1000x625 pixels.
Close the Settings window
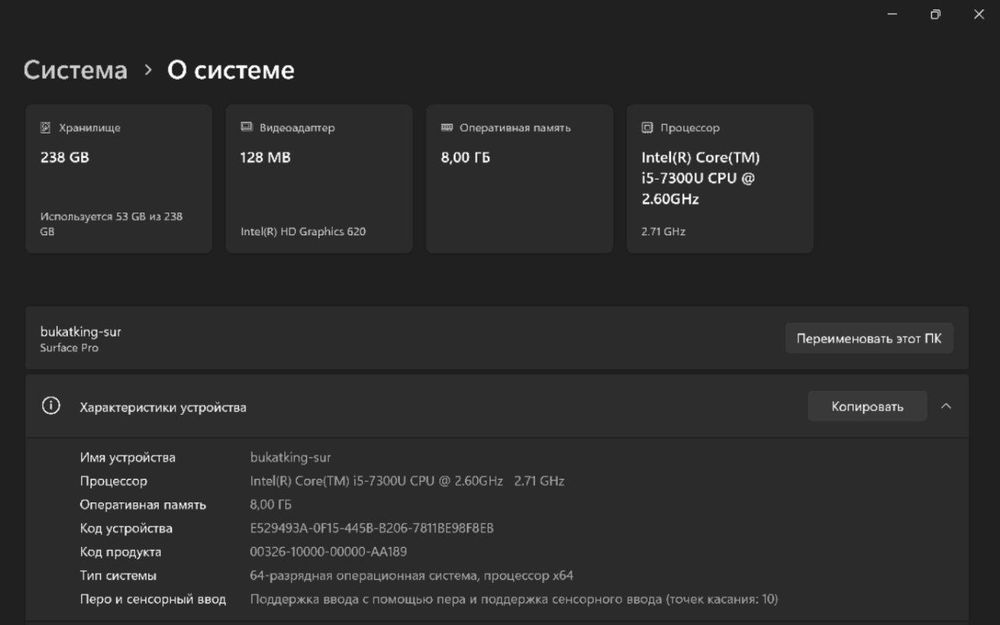coord(979,14)
